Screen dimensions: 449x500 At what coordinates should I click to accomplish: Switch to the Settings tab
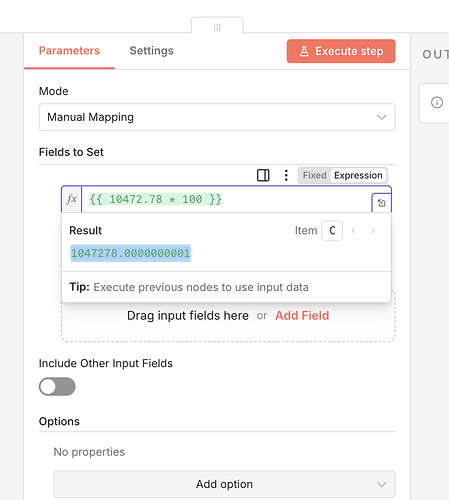(151, 51)
